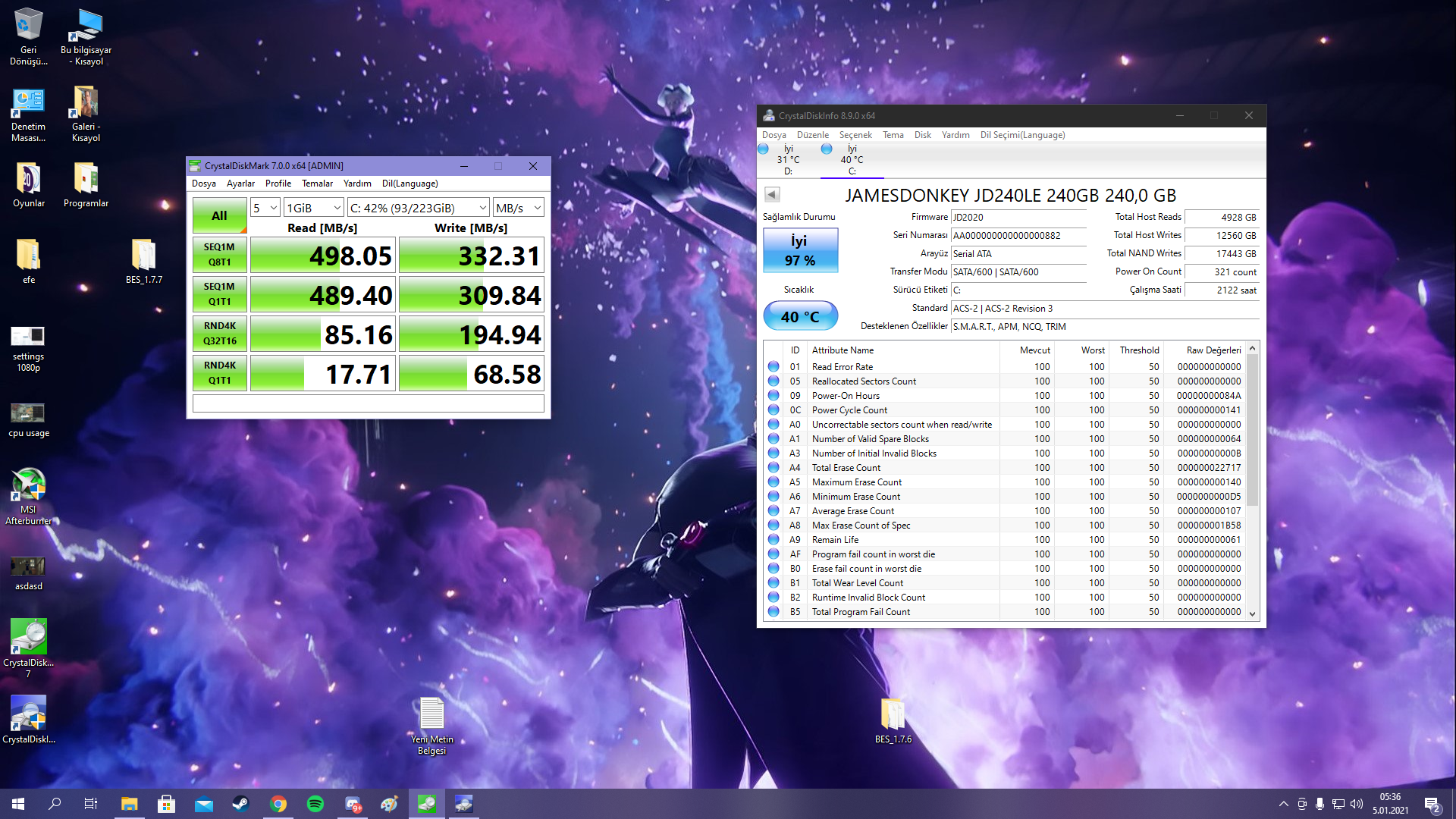Open the Programlar folder icon
This screenshot has height=819, width=1456.
tap(86, 184)
